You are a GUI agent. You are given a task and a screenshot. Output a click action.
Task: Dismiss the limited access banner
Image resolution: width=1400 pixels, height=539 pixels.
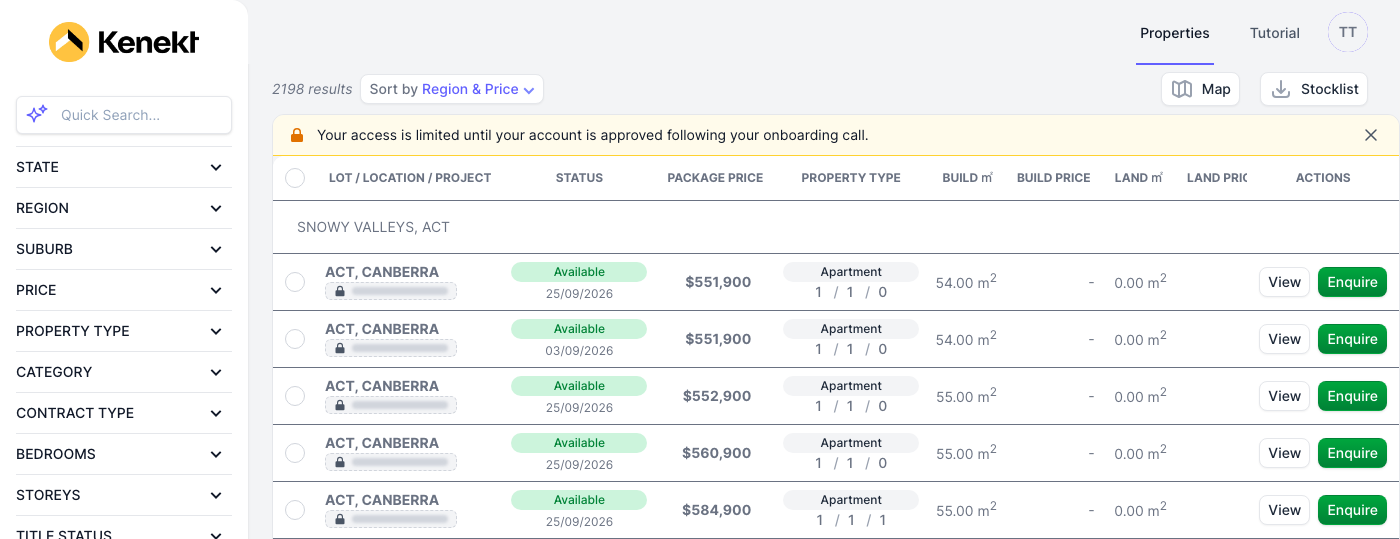point(1371,135)
